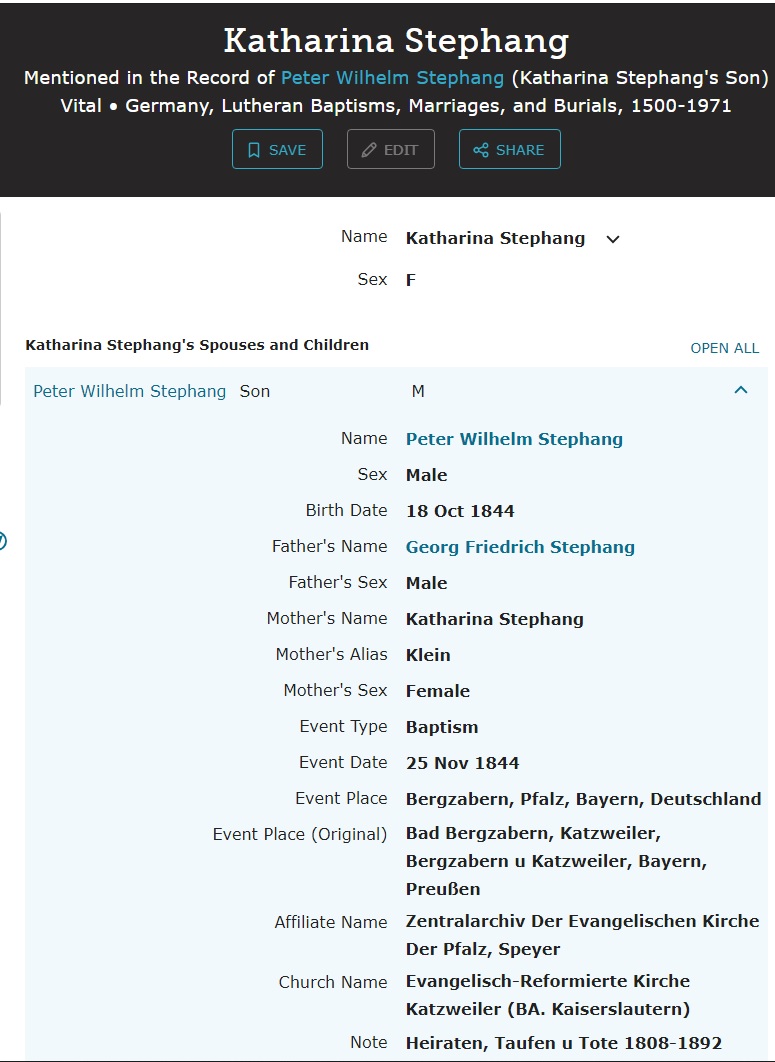This screenshot has width=775, height=1062.
Task: Click the Mother's Alias value Klein
Action: click(x=428, y=655)
